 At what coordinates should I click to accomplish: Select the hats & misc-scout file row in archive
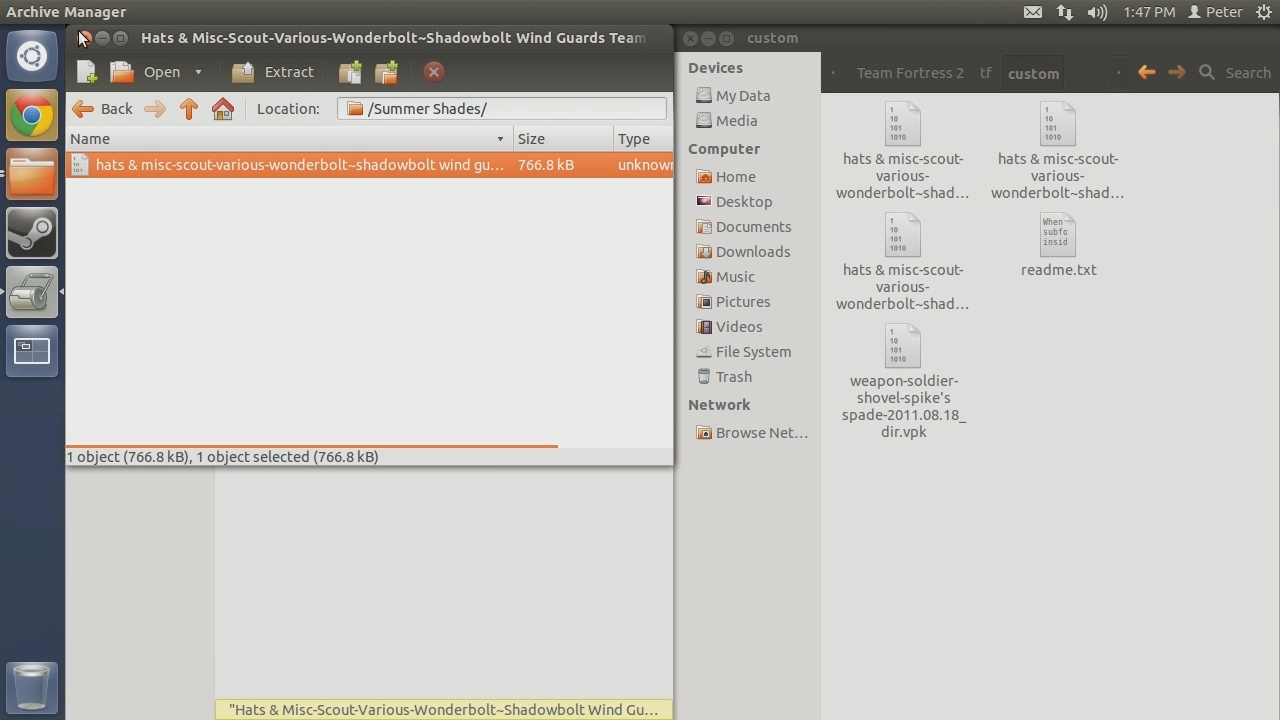click(x=370, y=165)
